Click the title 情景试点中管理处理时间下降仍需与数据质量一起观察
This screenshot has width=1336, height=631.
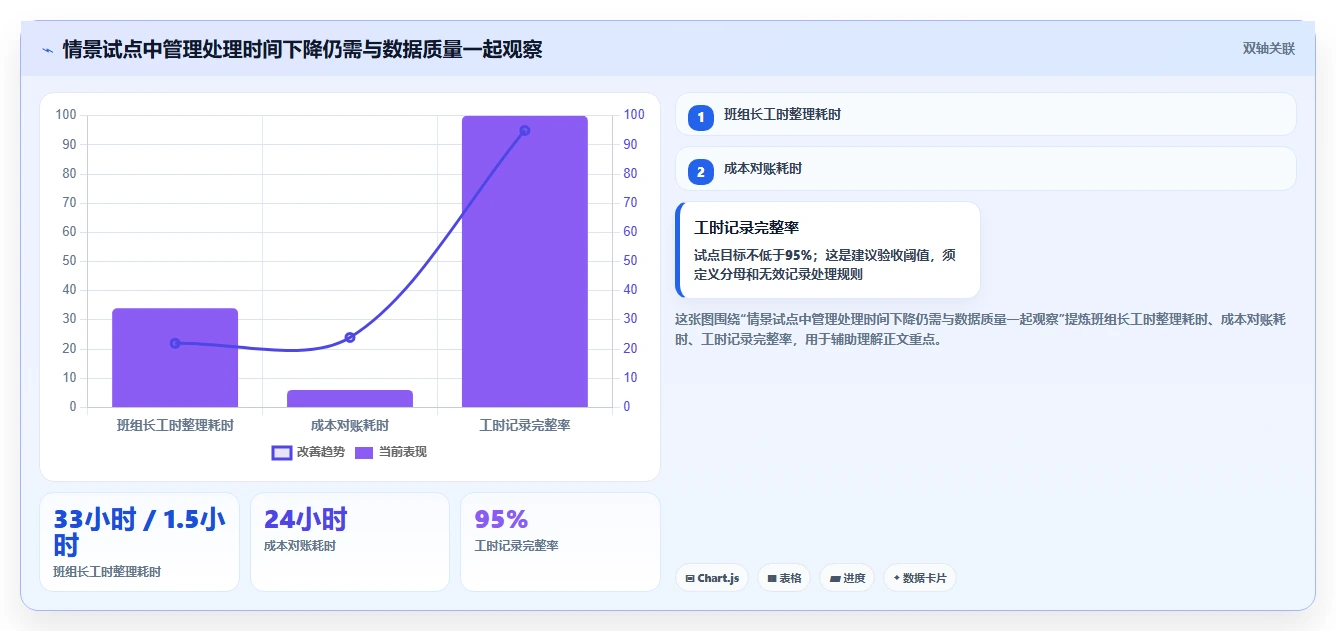coord(302,49)
